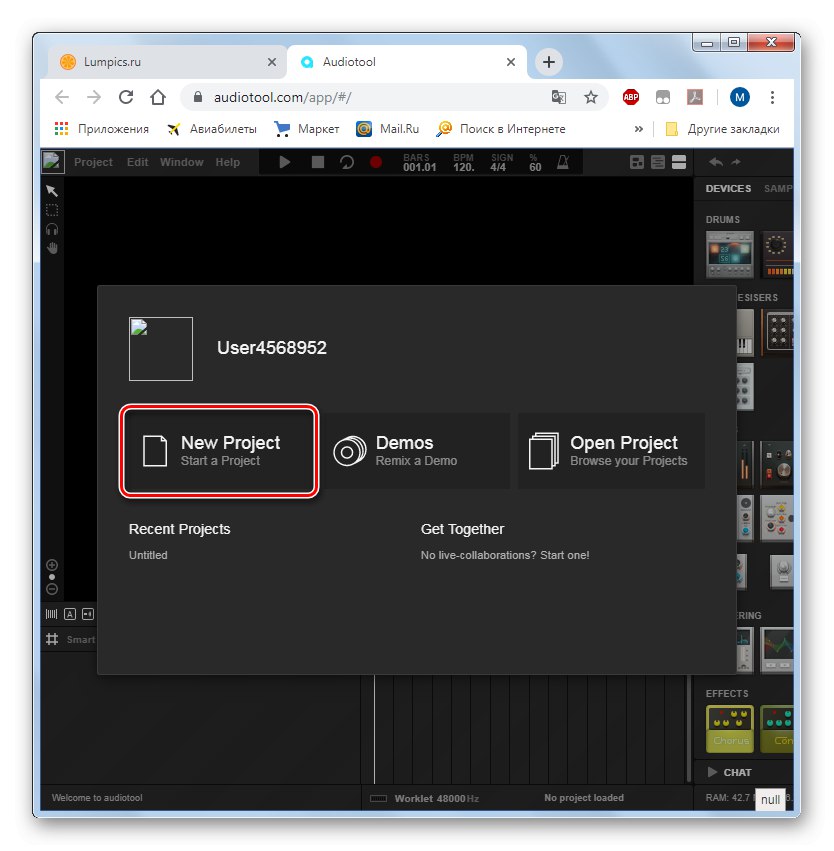Image resolution: width=834 pixels, height=851 pixels.
Task: Open the Project menu
Action: click(x=93, y=162)
